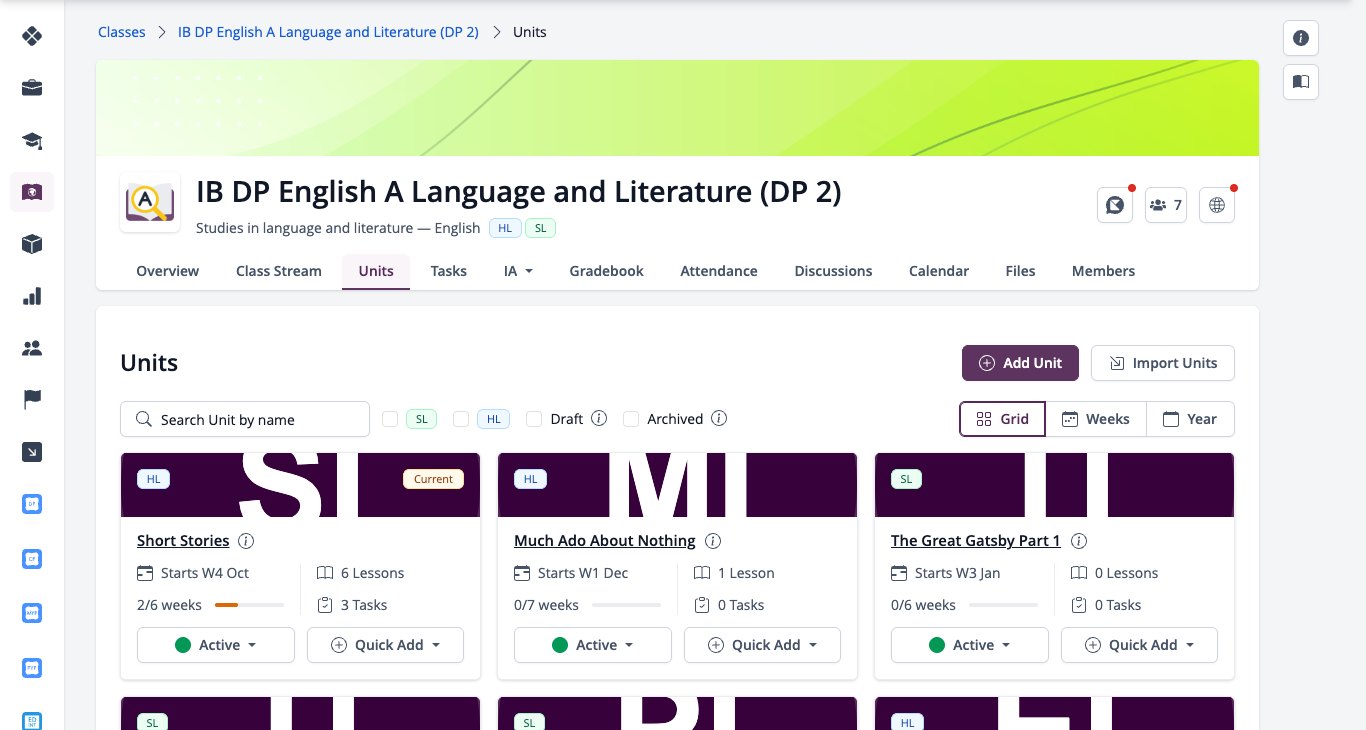The height and width of the screenshot is (730, 1366).
Task: Open the MYP programme sidebar icon
Action: [32, 612]
